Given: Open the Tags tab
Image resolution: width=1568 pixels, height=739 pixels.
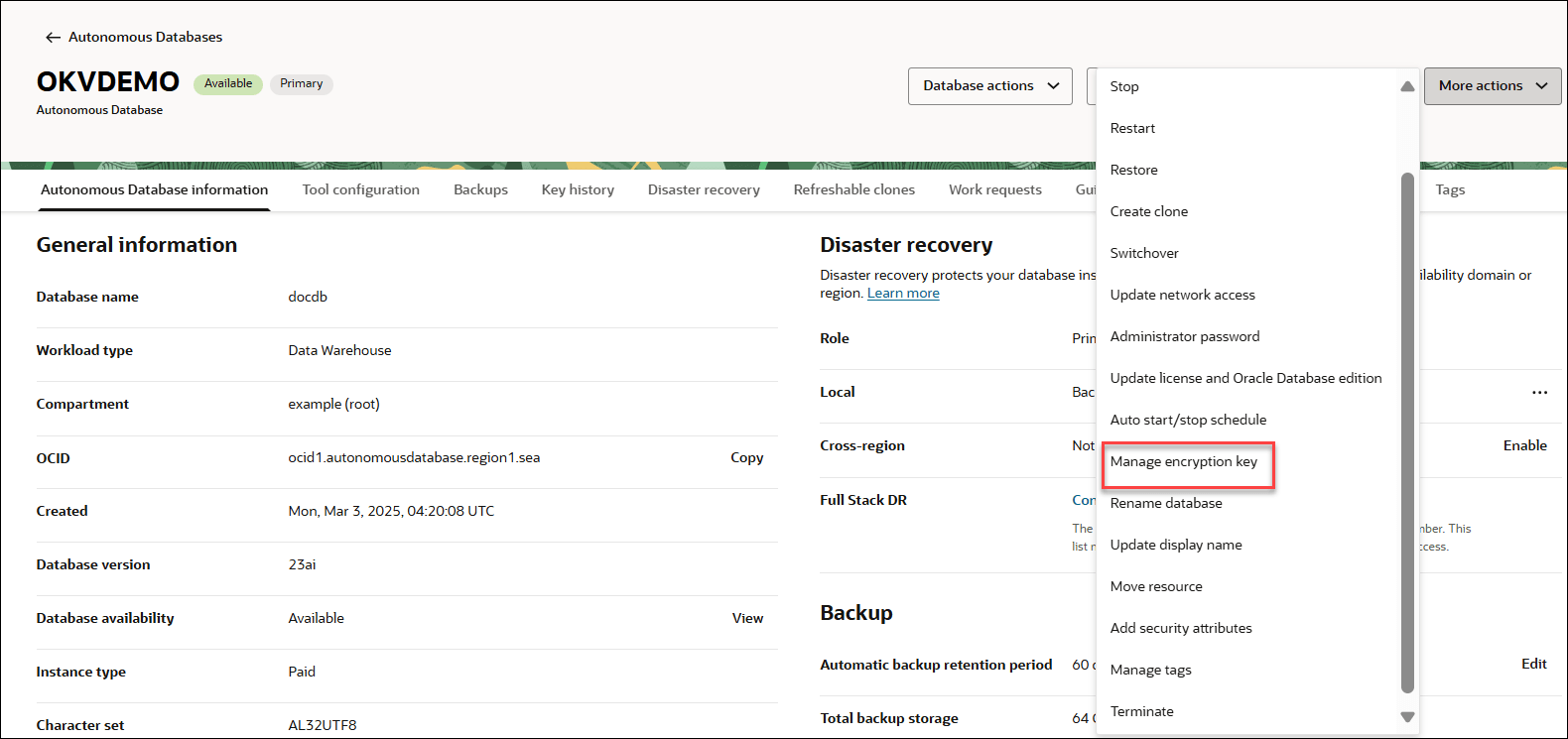Looking at the screenshot, I should click(x=1449, y=190).
